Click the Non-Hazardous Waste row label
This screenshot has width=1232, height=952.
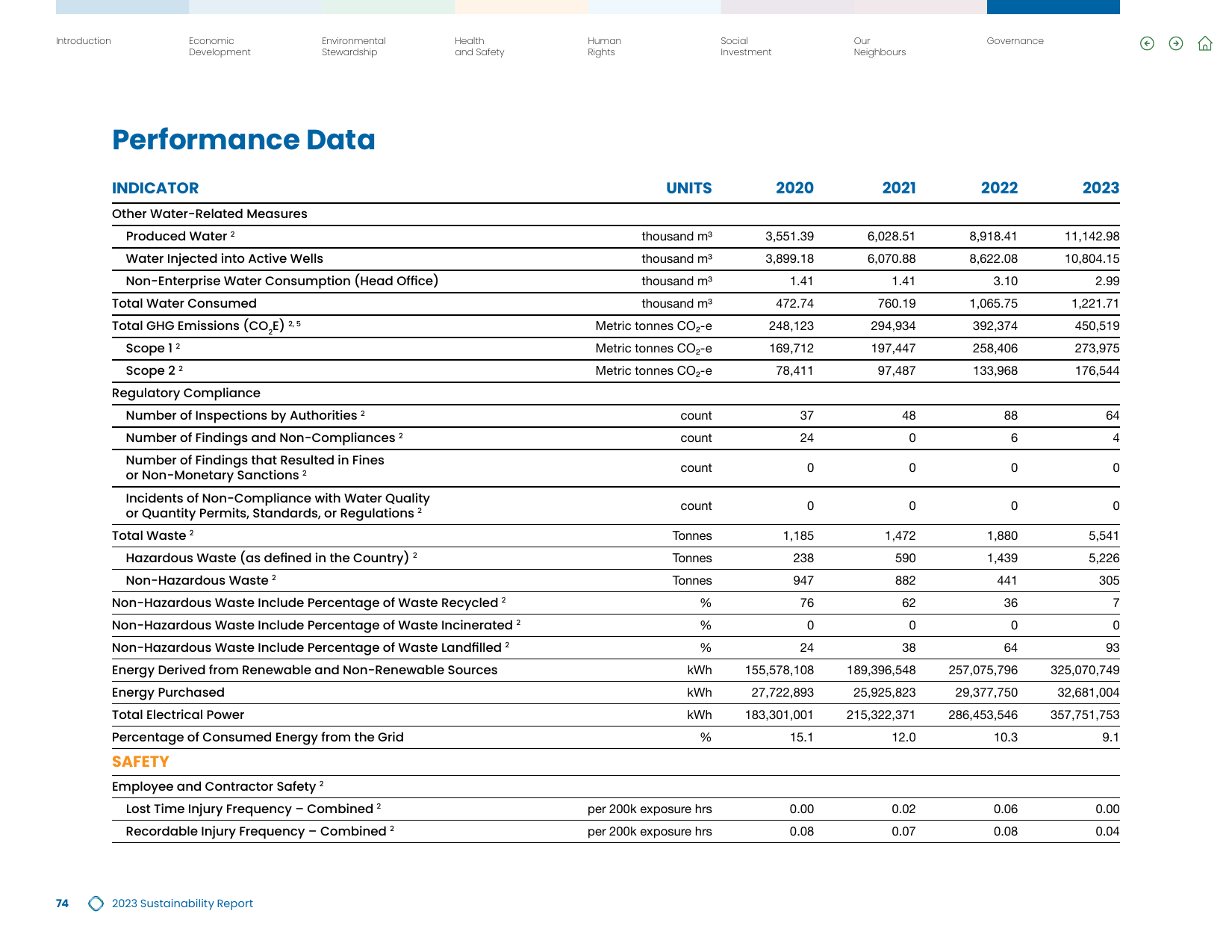[201, 580]
